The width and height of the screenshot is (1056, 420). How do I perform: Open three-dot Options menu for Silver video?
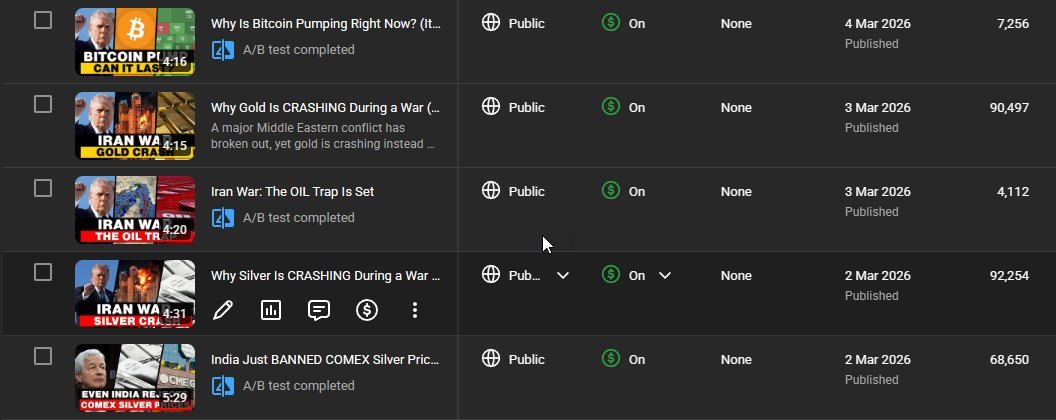pyautogui.click(x=415, y=310)
